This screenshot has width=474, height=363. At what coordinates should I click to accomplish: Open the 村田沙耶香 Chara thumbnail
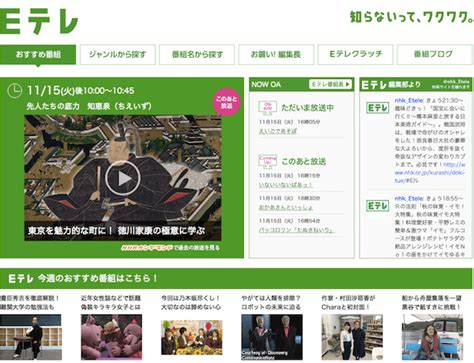coord(352,337)
